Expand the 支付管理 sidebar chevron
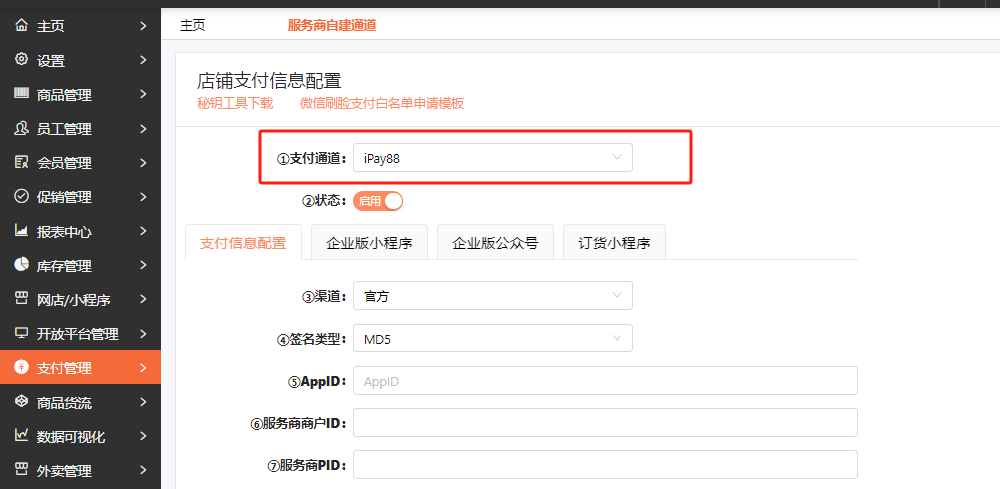This screenshot has width=1000, height=489. [143, 368]
